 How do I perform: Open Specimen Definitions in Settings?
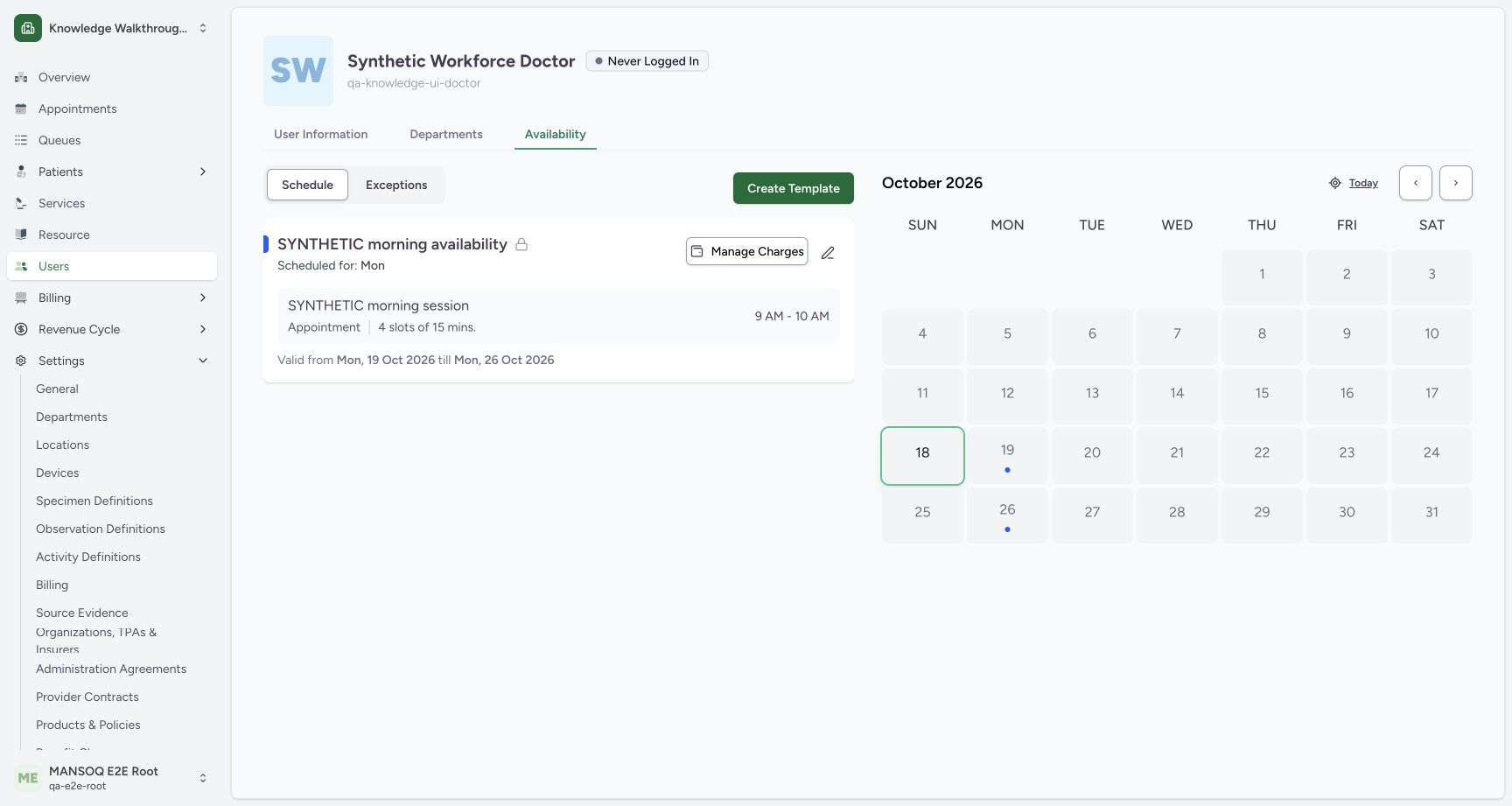(x=94, y=501)
